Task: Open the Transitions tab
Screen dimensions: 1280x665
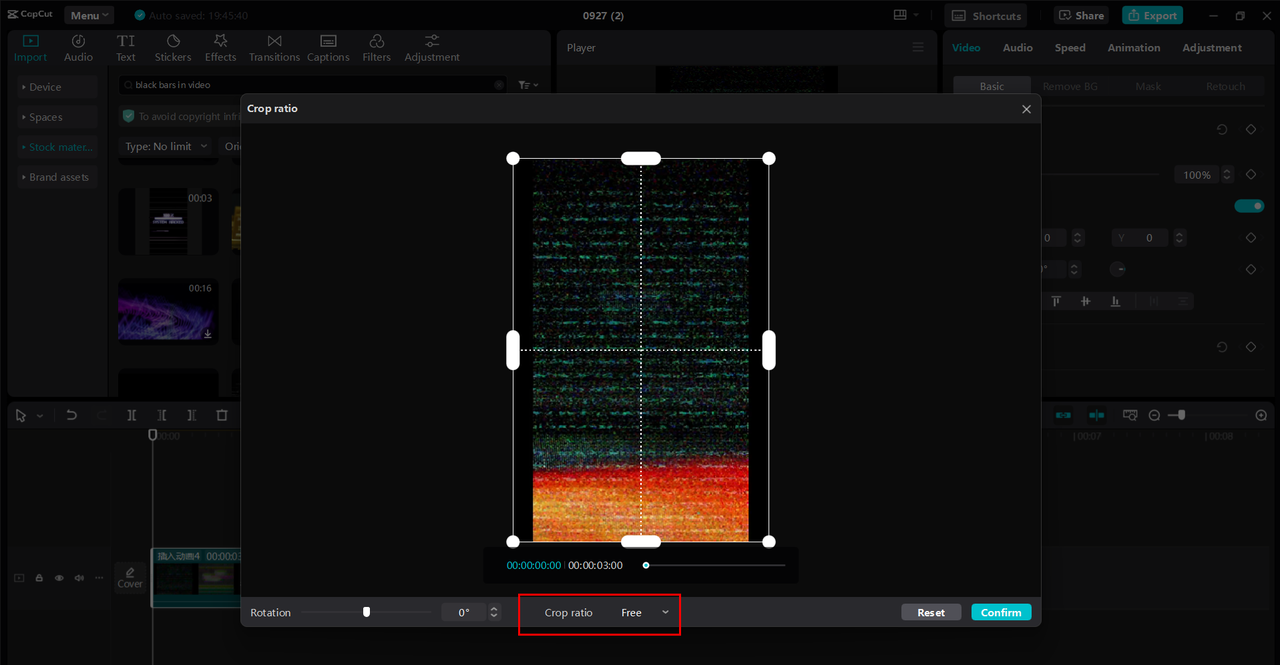Action: click(274, 48)
